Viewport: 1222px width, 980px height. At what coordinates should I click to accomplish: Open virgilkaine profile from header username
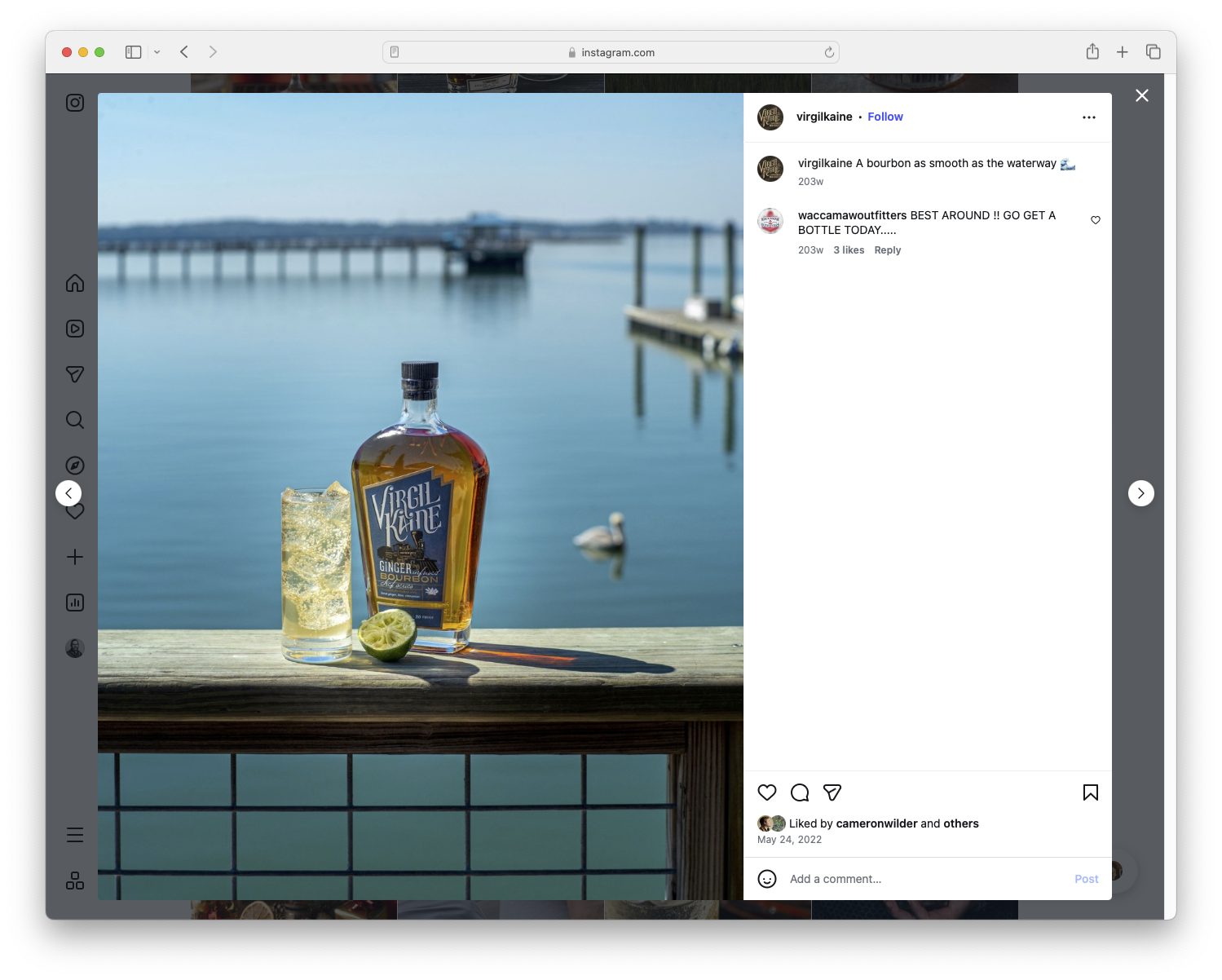(x=824, y=117)
